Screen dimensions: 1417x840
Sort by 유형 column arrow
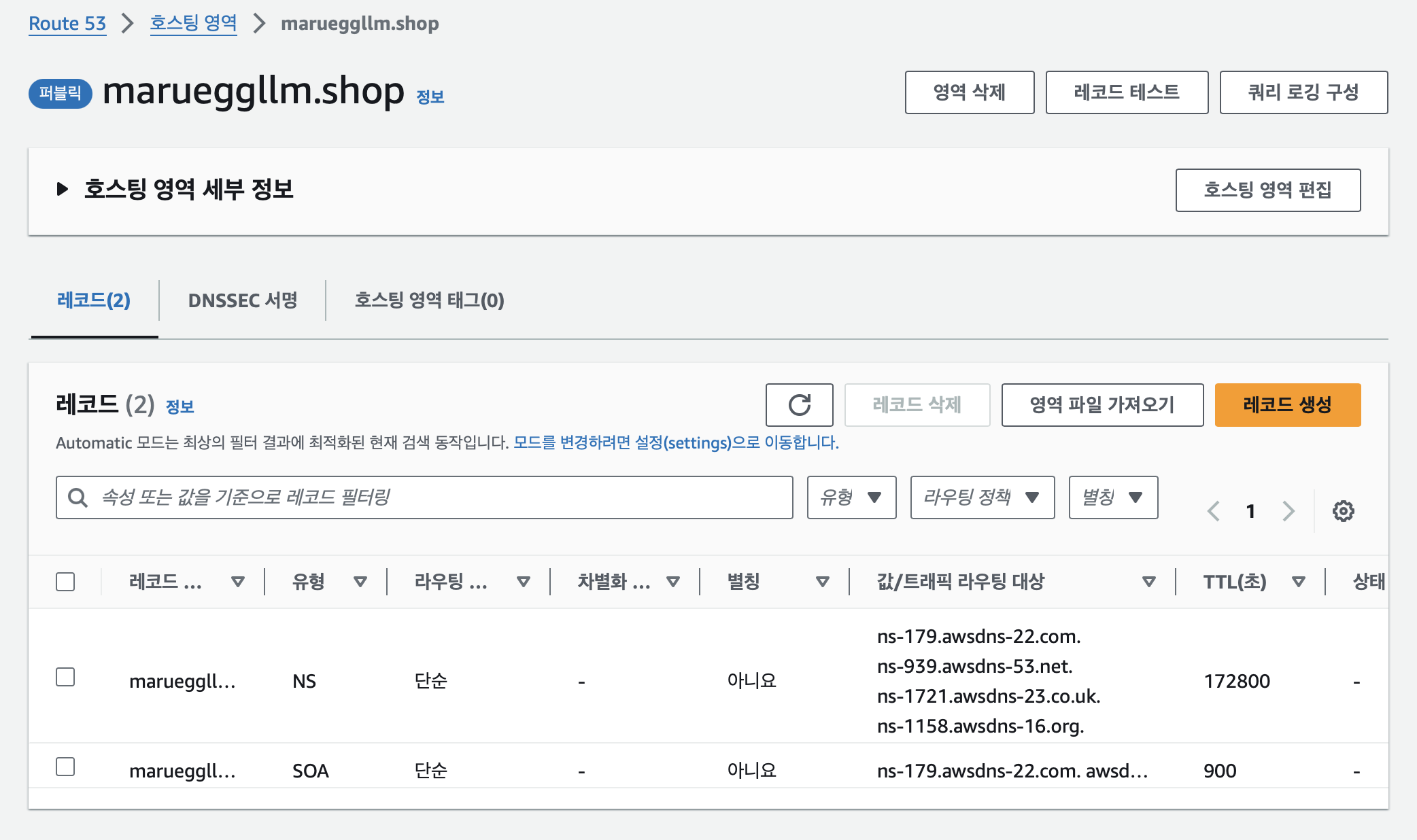(360, 582)
